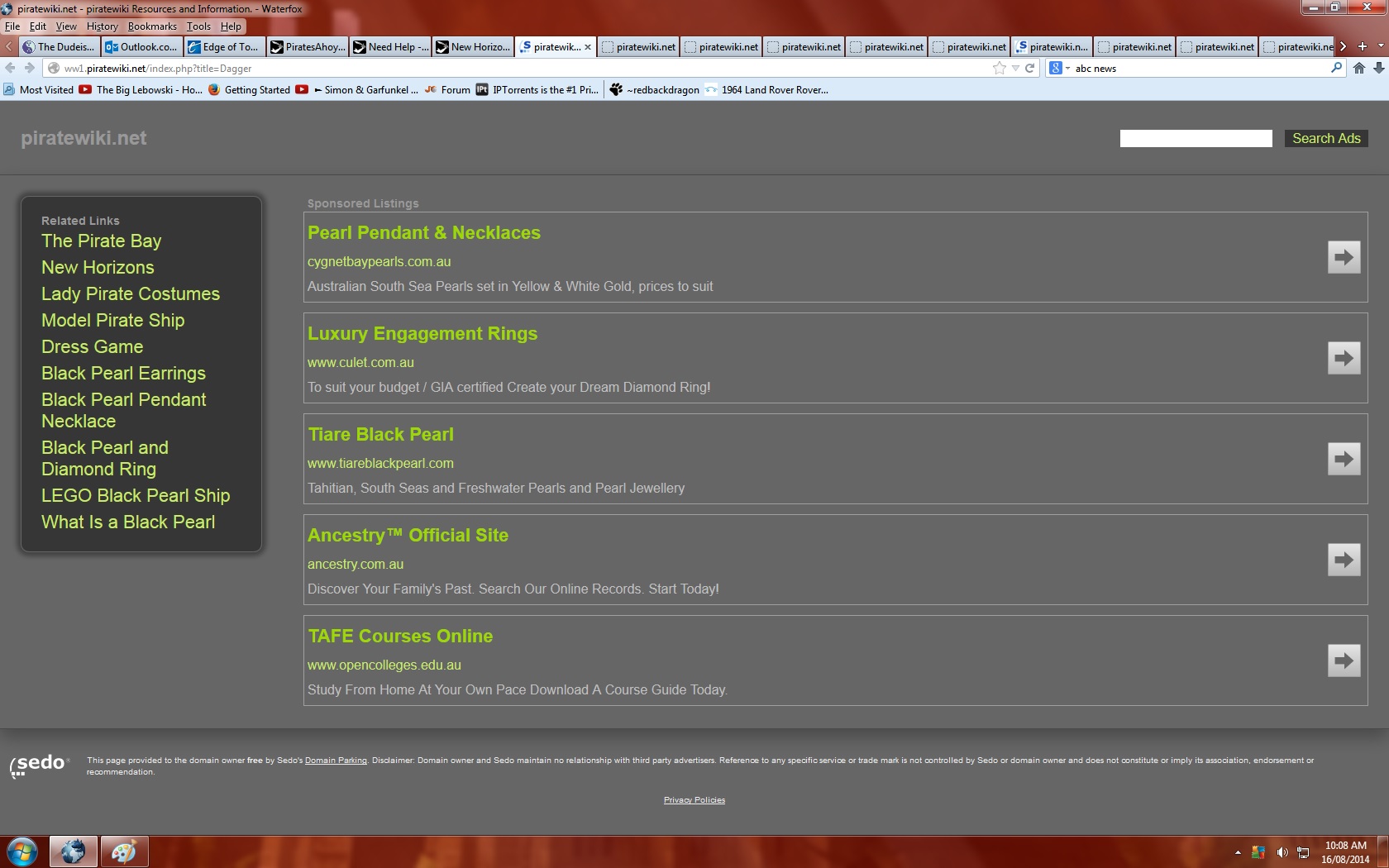
Task: Open the Getting Started bookmark
Action: [249, 89]
